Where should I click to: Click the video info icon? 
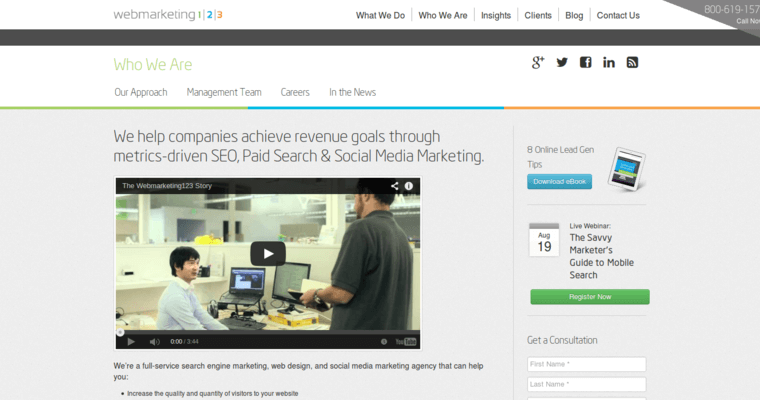pyautogui.click(x=409, y=186)
